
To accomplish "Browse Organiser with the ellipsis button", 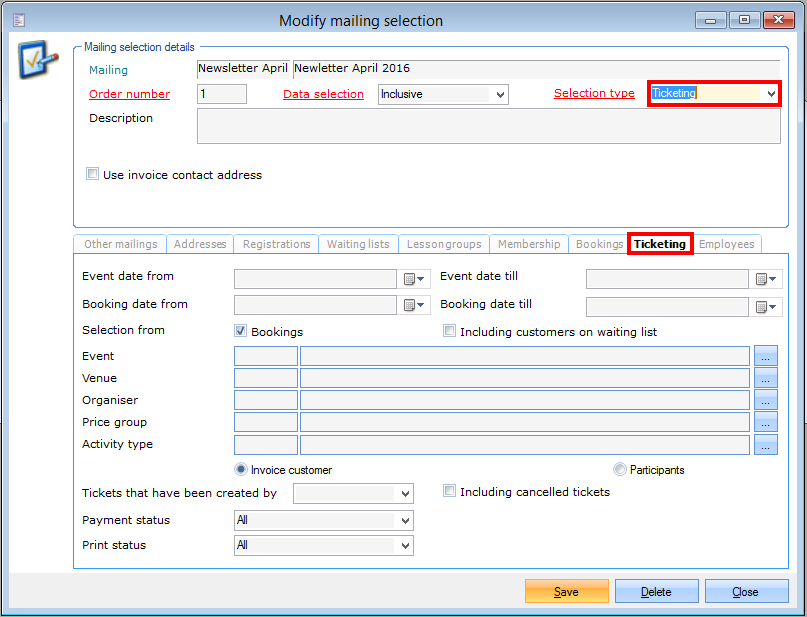I will tap(766, 400).
